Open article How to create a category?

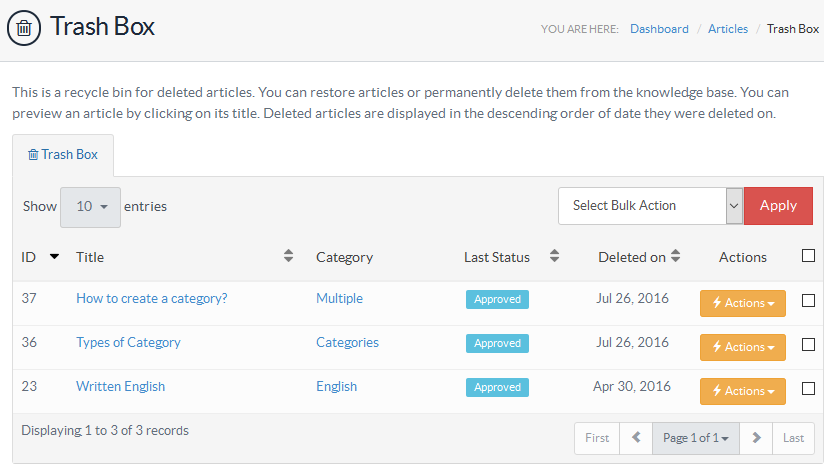pyautogui.click(x=151, y=298)
